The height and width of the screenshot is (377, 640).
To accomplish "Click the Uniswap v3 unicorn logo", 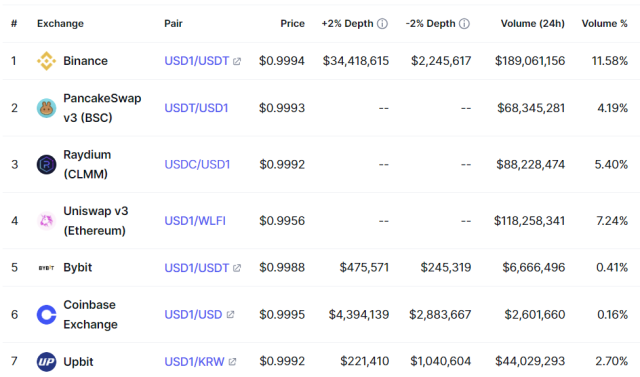I will pyautogui.click(x=47, y=221).
